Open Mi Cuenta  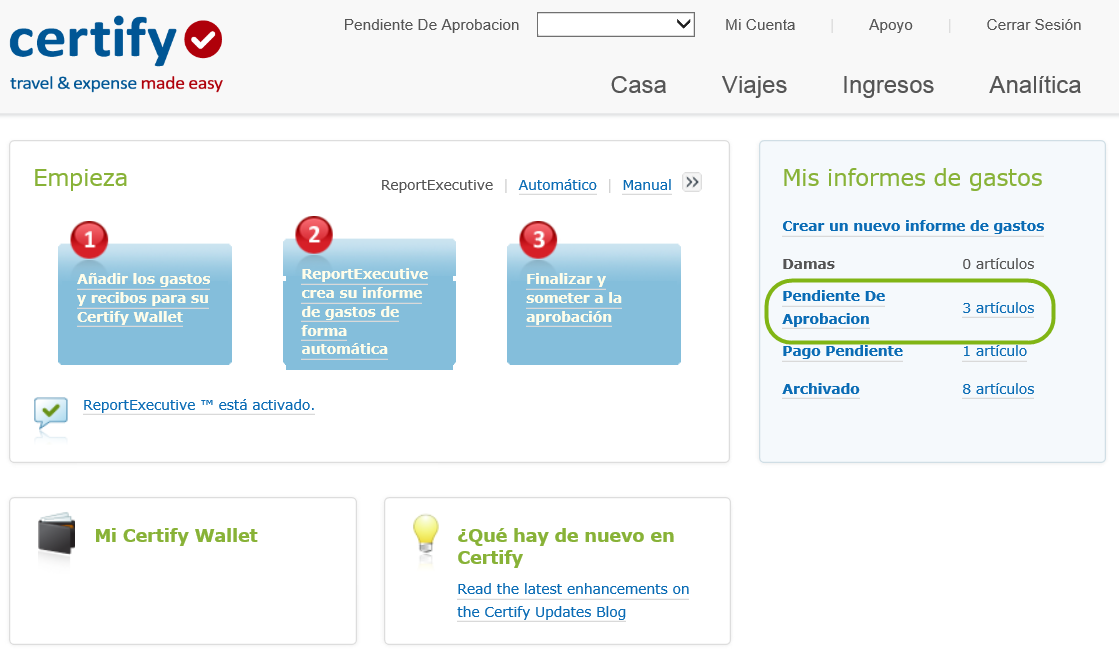(x=759, y=25)
